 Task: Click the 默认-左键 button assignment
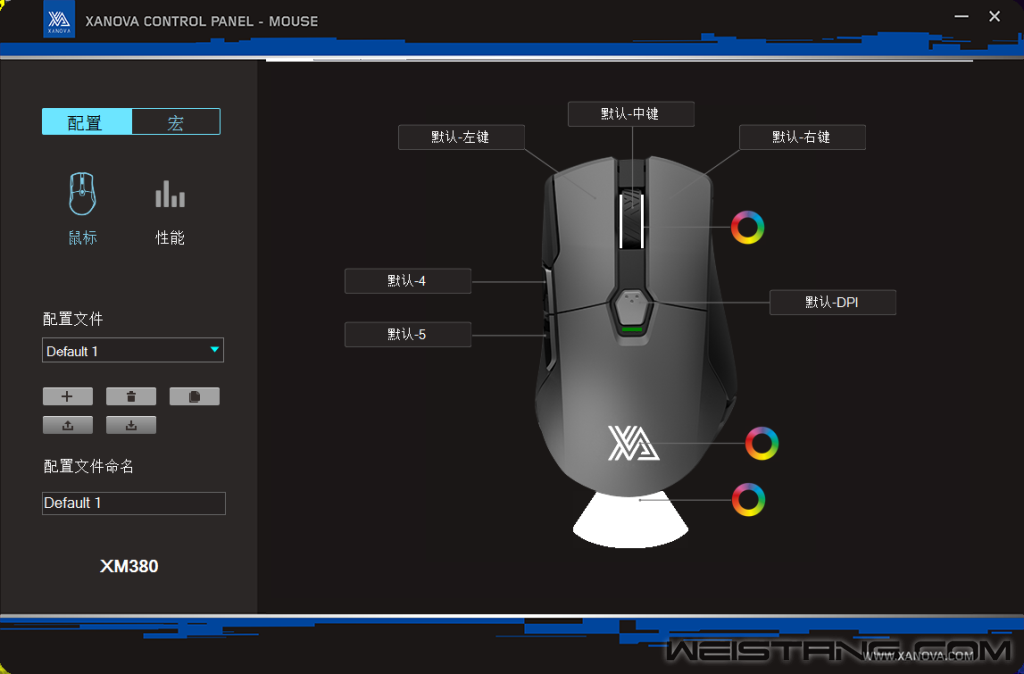coord(461,137)
